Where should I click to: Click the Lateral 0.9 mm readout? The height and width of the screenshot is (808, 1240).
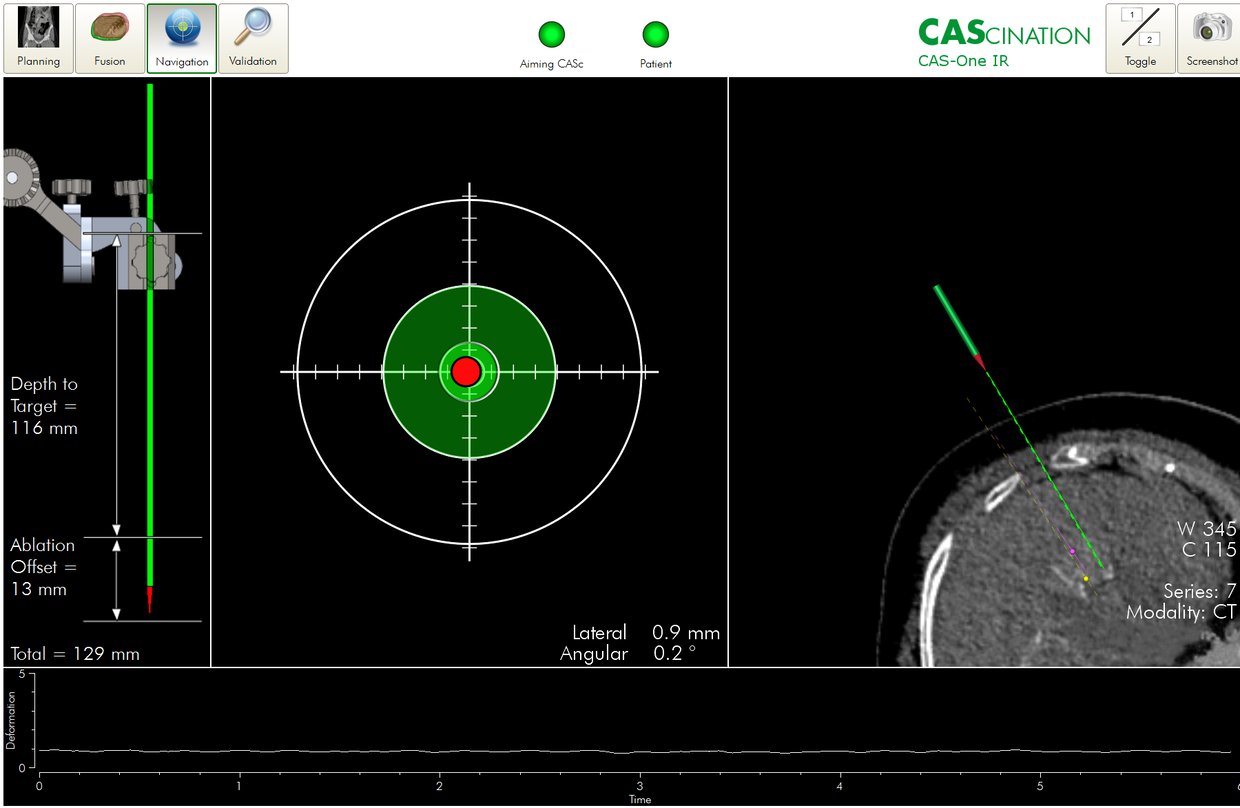pos(645,633)
